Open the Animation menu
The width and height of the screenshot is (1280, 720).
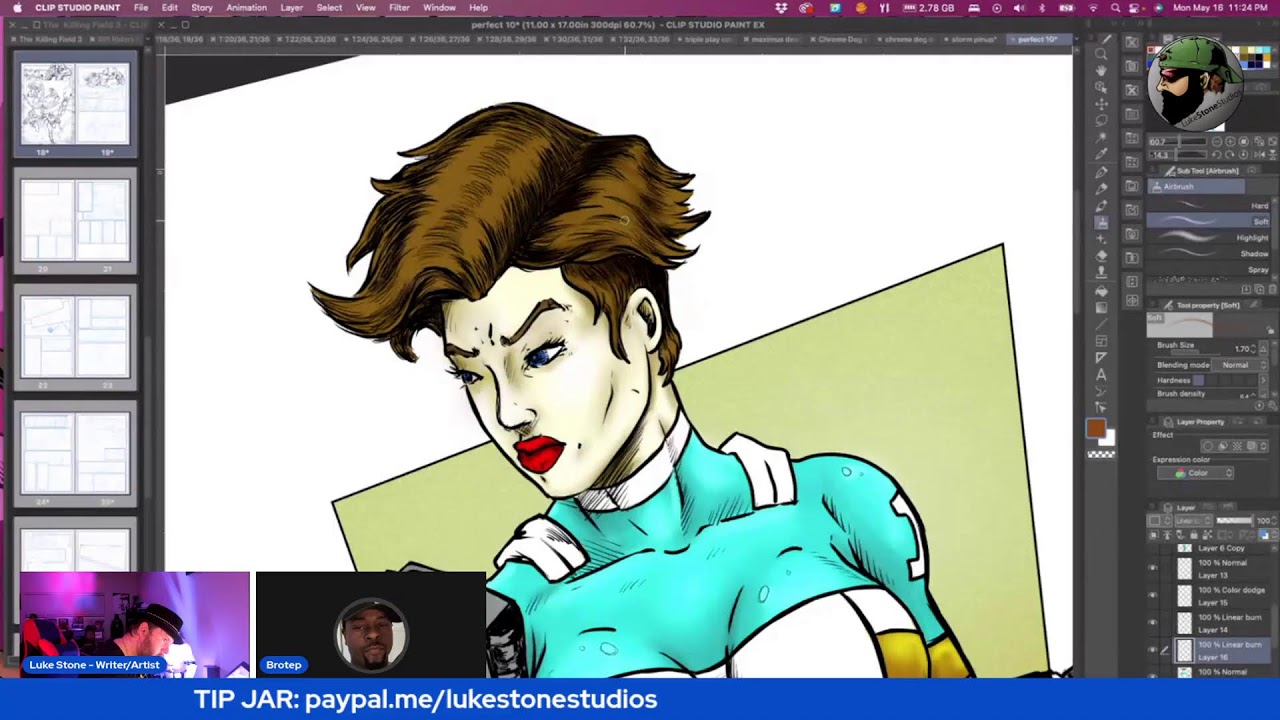click(x=246, y=8)
